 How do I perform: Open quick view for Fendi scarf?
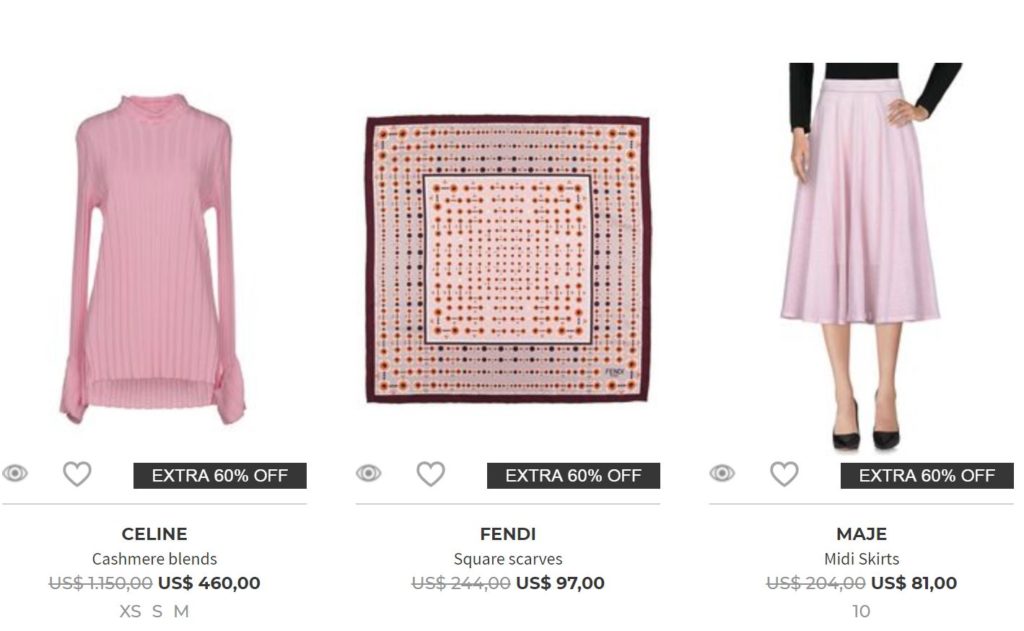coord(368,473)
